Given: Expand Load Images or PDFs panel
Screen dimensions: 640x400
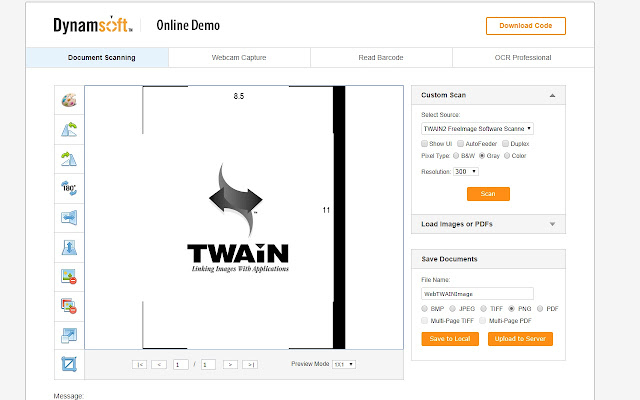Looking at the screenshot, I should [x=552, y=224].
